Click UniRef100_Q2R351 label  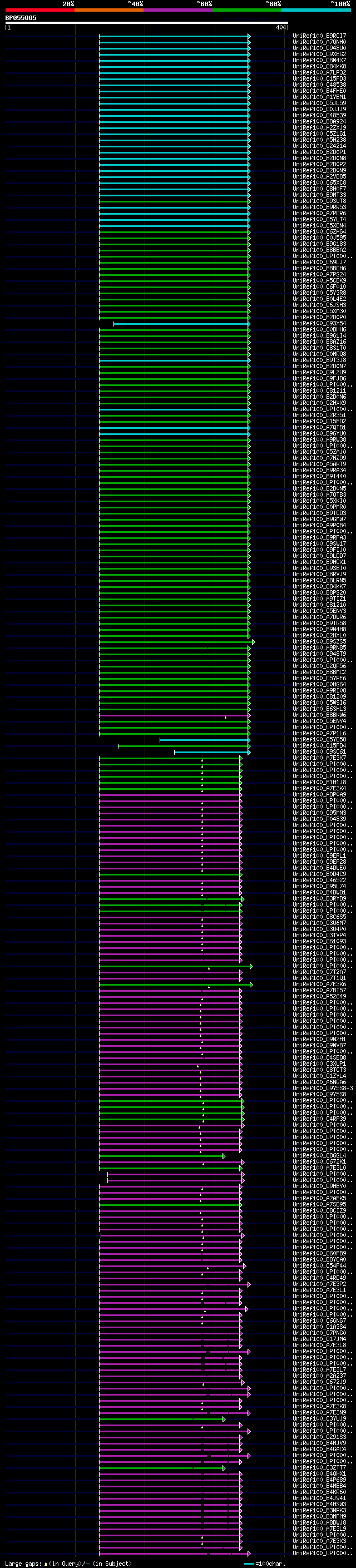point(319,415)
